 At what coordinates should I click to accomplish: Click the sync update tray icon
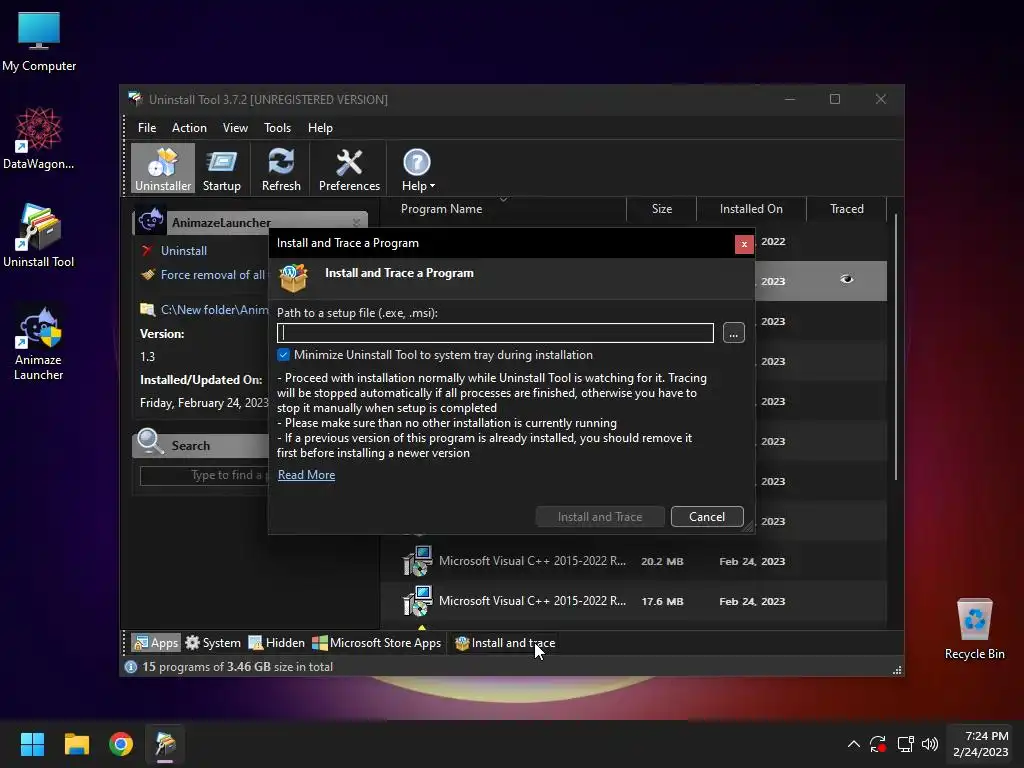pyautogui.click(x=878, y=744)
